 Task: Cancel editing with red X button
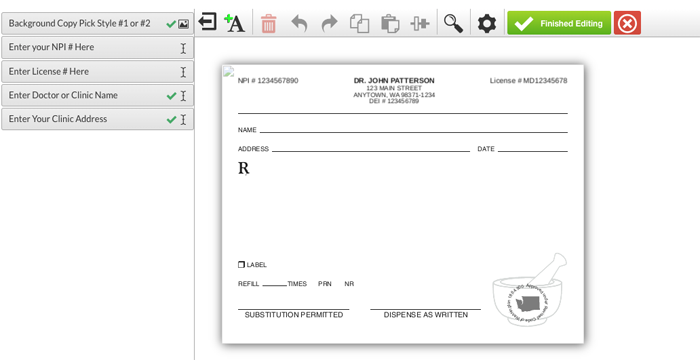(627, 23)
